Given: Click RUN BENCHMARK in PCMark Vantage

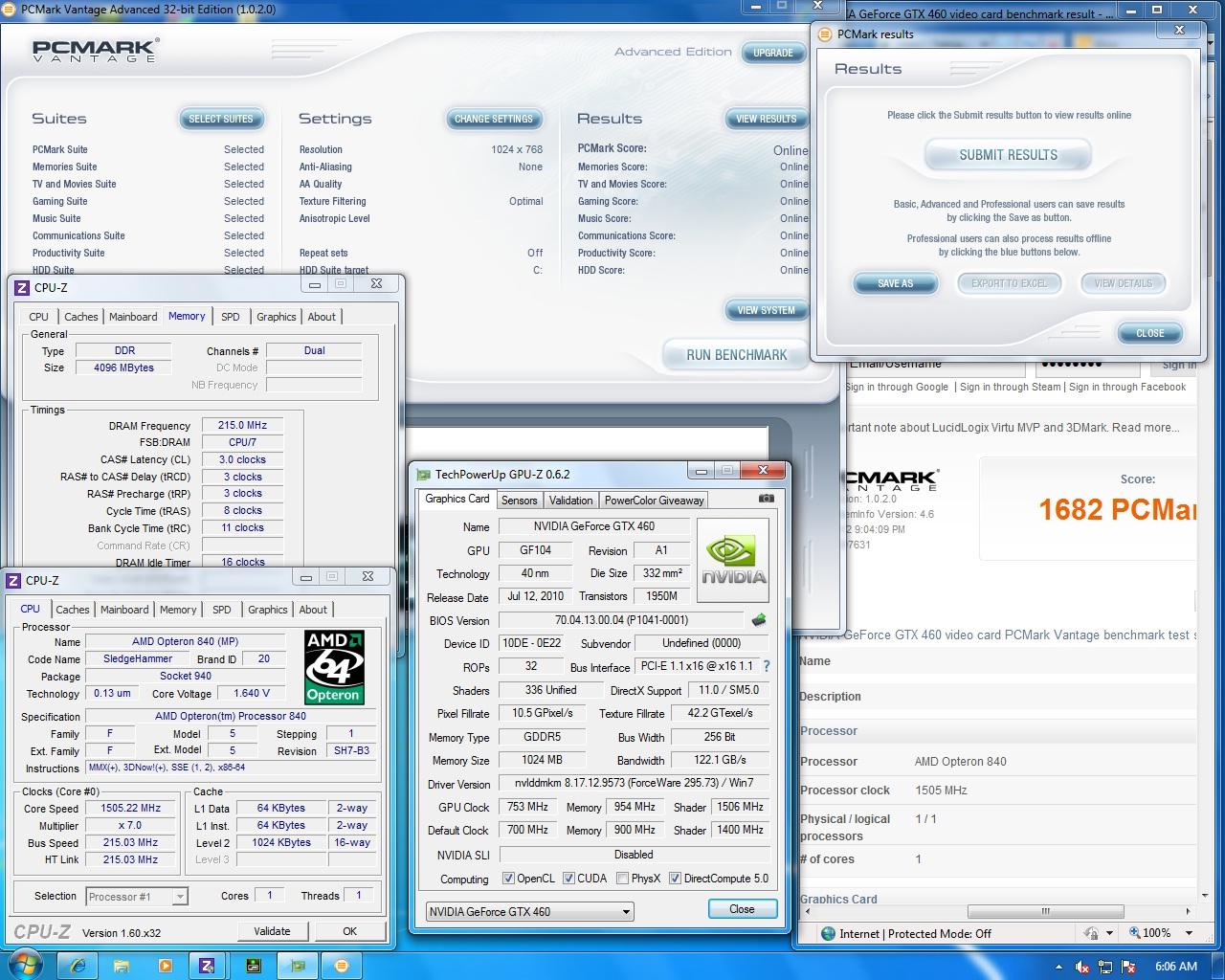Looking at the screenshot, I should click(x=736, y=355).
